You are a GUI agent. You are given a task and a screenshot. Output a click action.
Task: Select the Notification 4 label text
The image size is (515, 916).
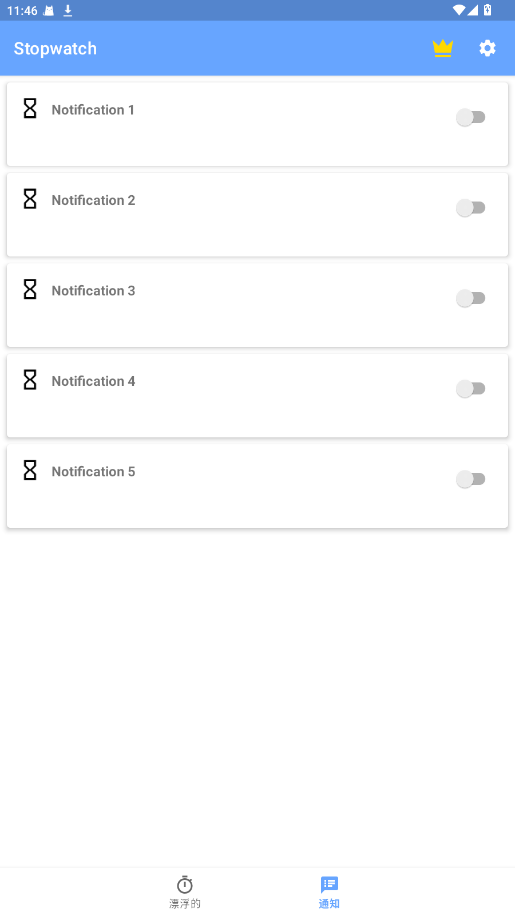click(x=93, y=381)
